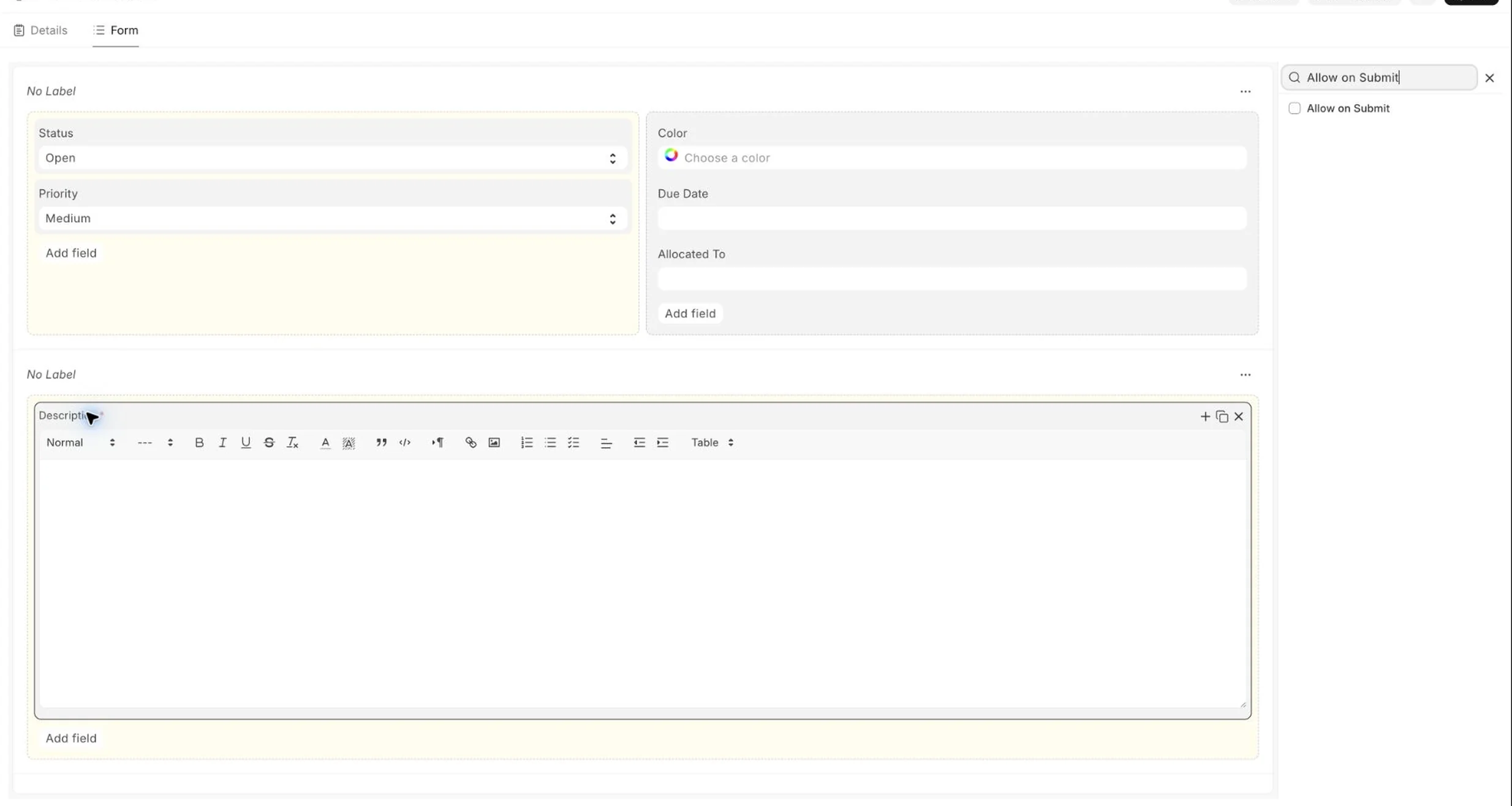Viewport: 1512px width, 806px height.
Task: Clear formatting with the Tx icon
Action: 292,442
